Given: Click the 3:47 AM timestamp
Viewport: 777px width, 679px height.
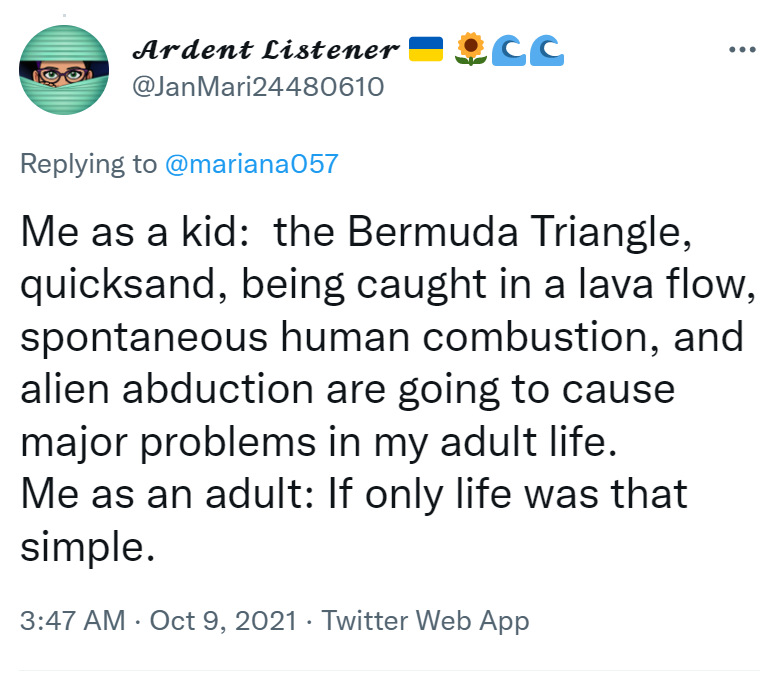Looking at the screenshot, I should [x=72, y=620].
